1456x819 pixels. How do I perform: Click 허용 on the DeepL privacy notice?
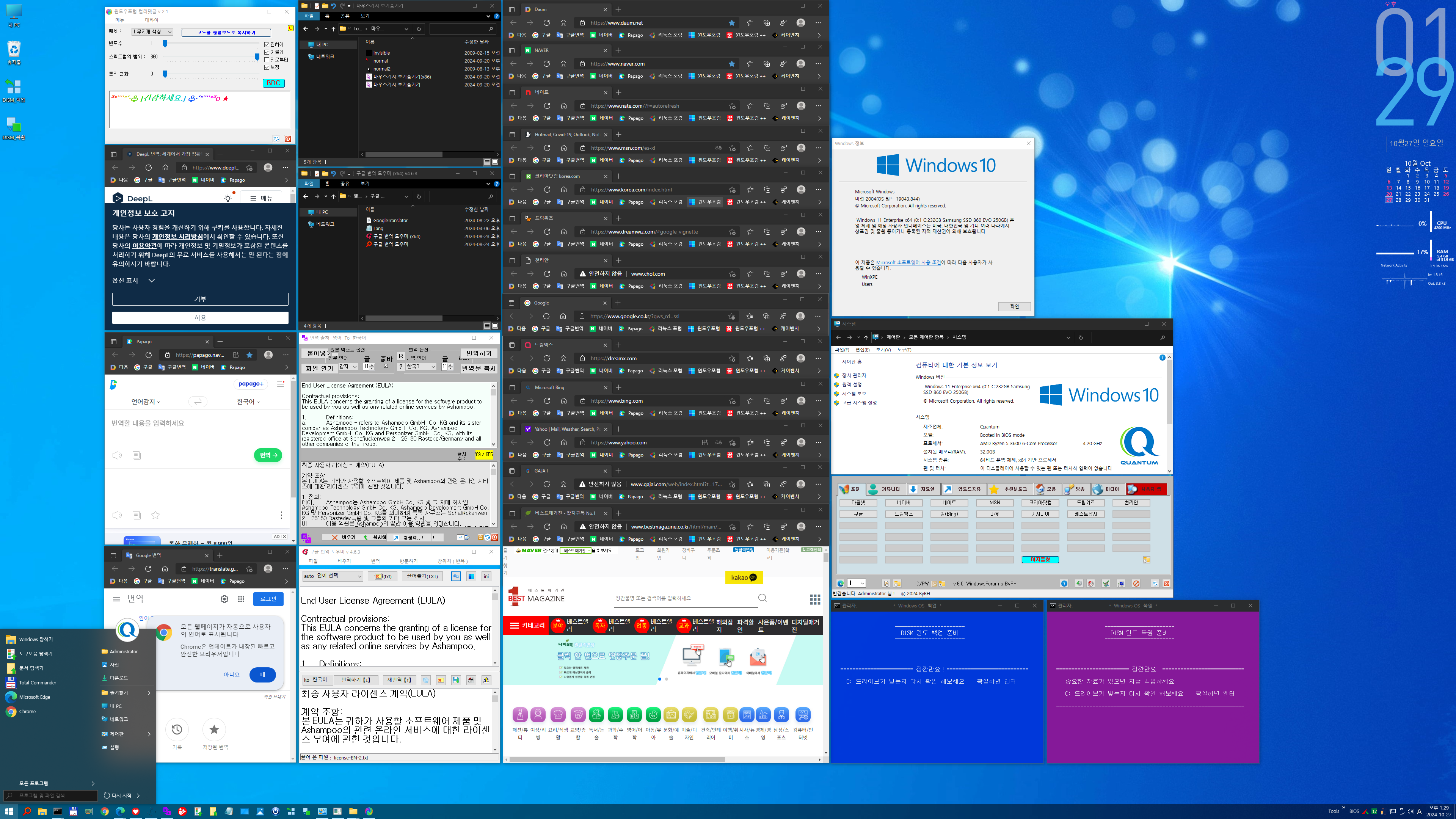pos(200,318)
